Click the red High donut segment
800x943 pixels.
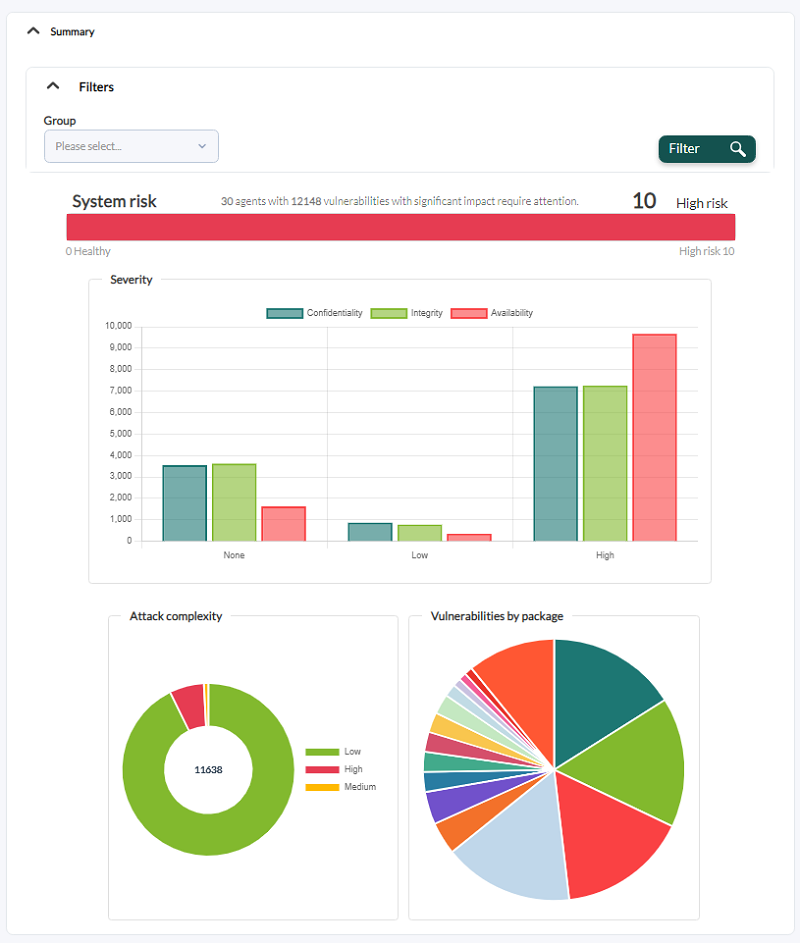[x=190, y=708]
